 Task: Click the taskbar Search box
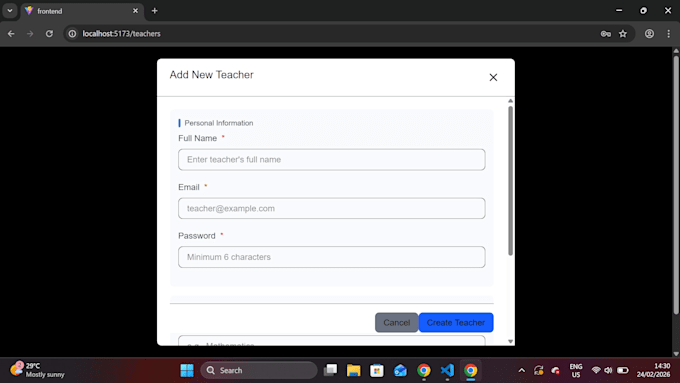click(259, 370)
